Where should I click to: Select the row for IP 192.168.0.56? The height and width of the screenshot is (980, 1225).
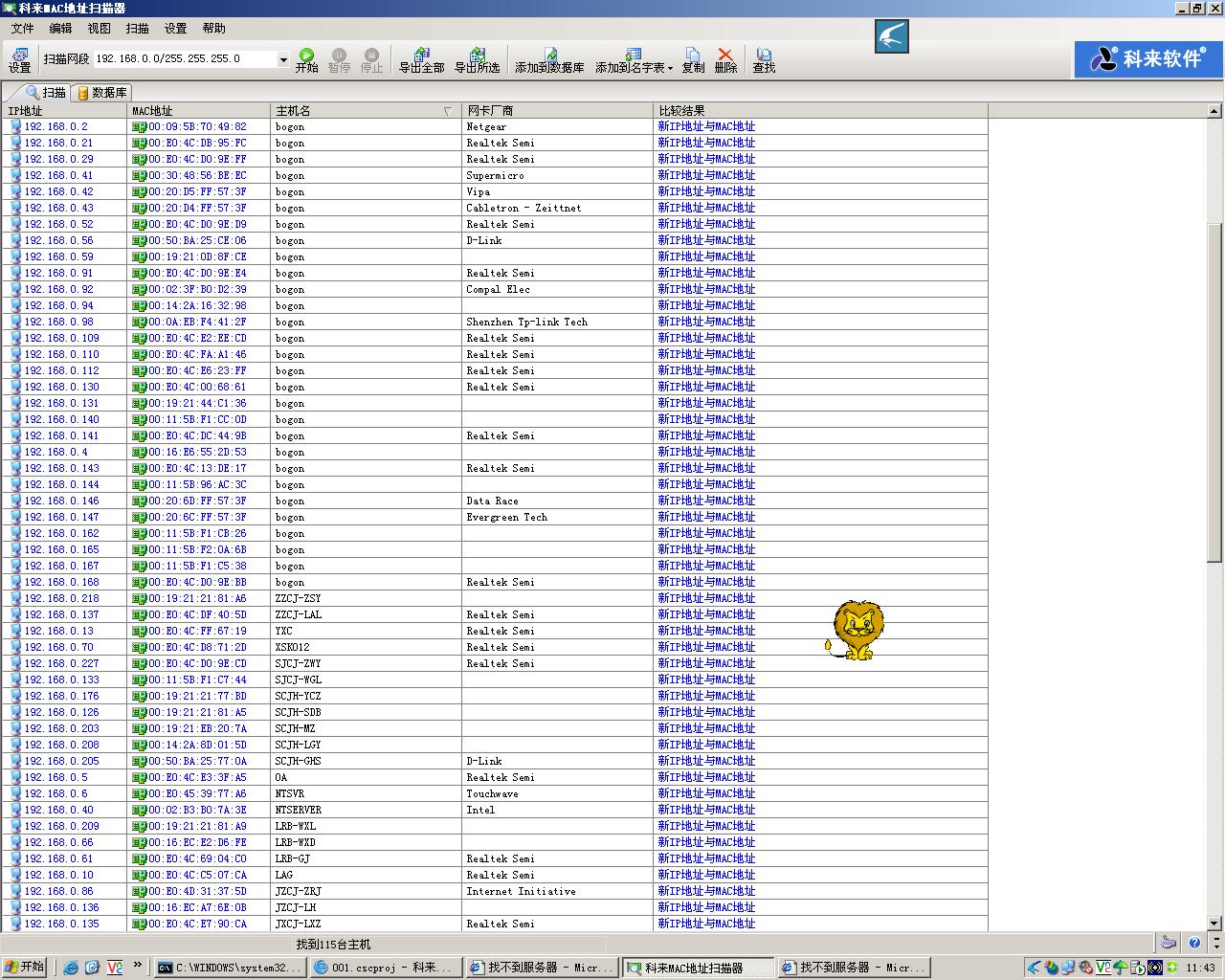point(58,240)
